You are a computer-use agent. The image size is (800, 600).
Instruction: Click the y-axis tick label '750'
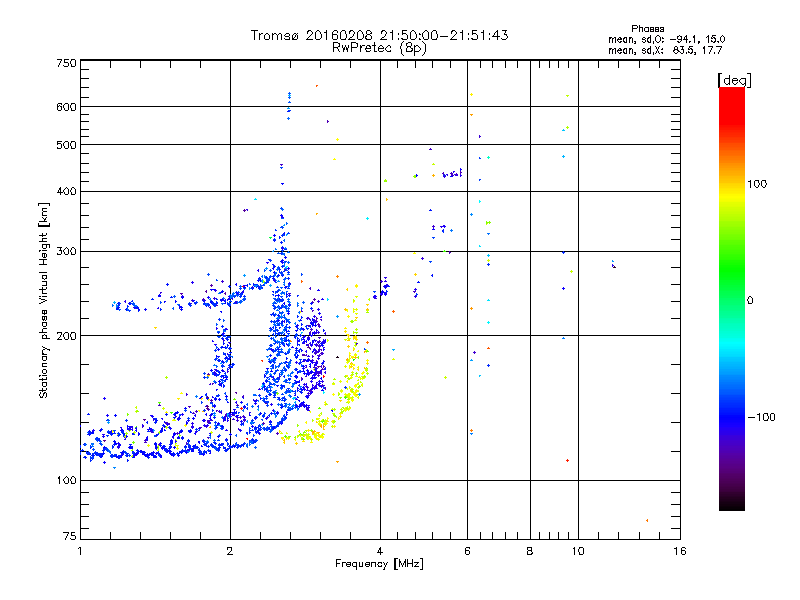[66, 63]
